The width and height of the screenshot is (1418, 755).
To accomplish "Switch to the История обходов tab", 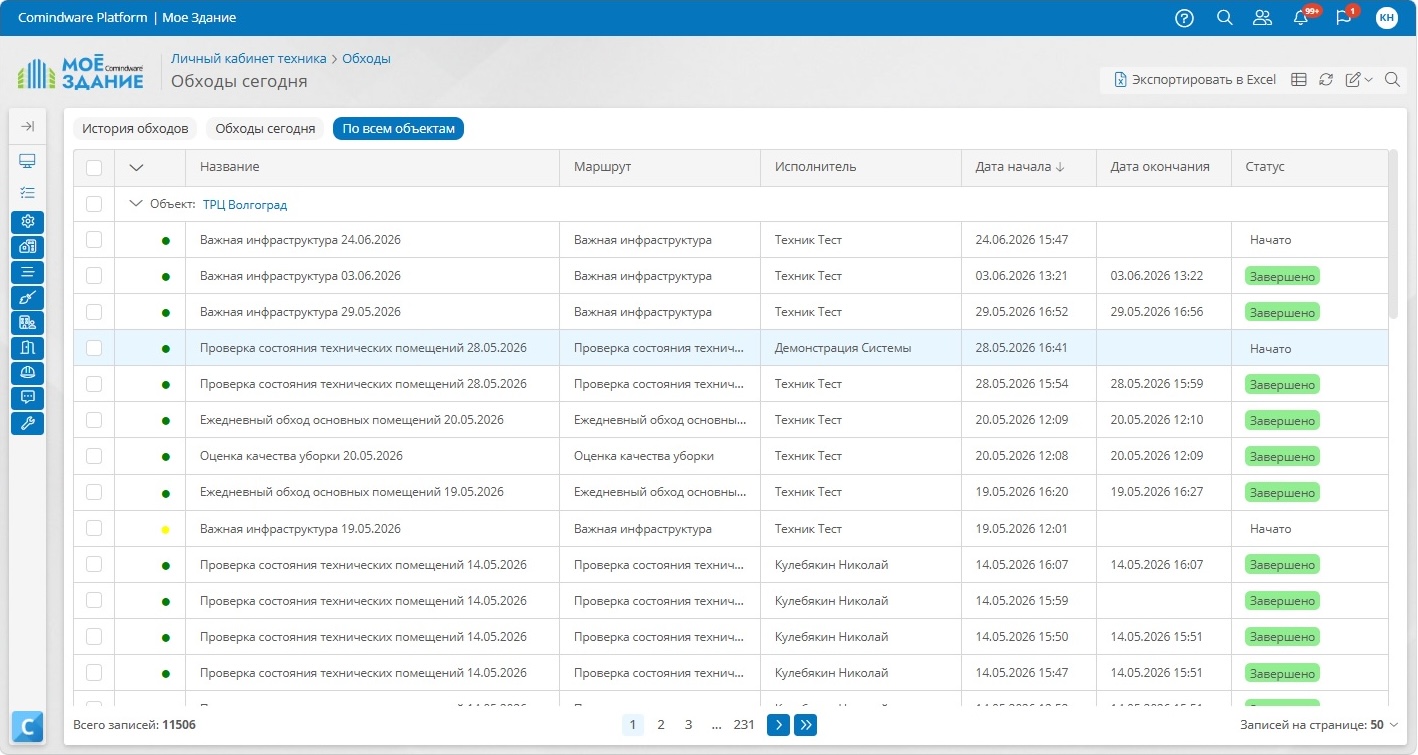I will (x=135, y=128).
